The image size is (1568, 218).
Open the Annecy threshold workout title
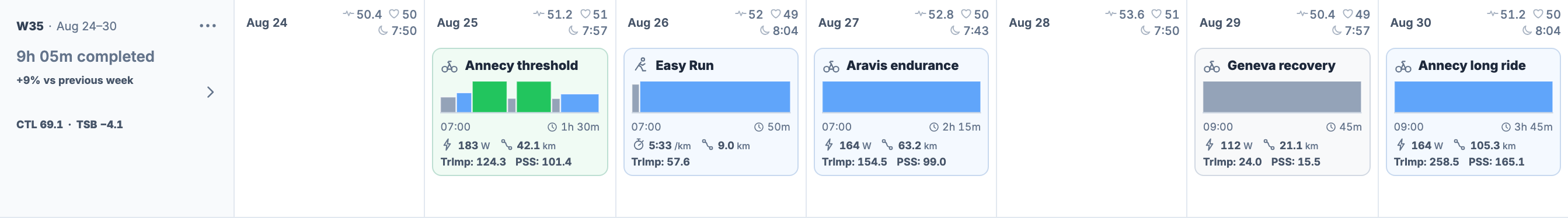click(x=521, y=66)
